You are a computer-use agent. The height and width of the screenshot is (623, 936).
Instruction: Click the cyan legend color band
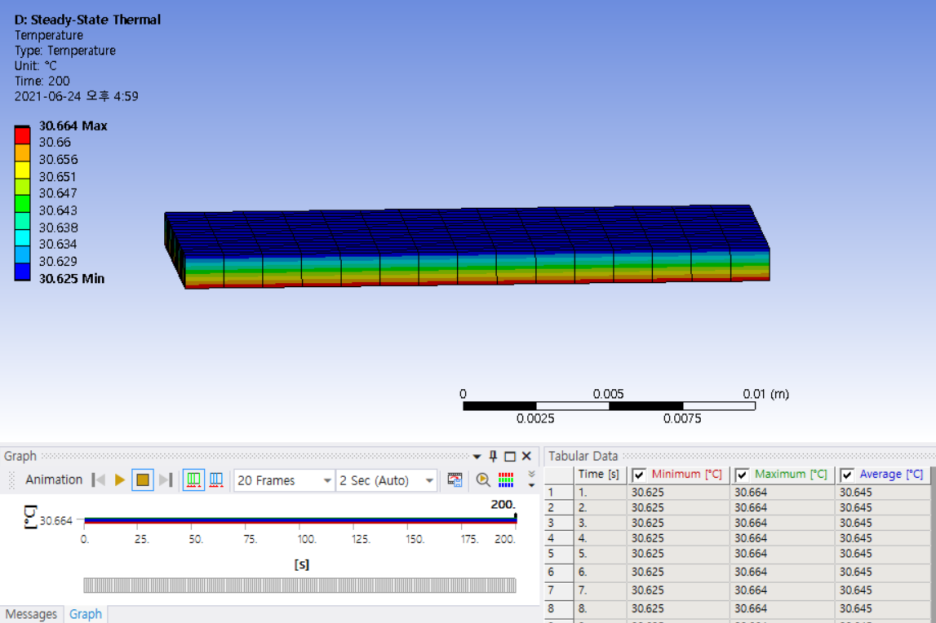coord(23,238)
